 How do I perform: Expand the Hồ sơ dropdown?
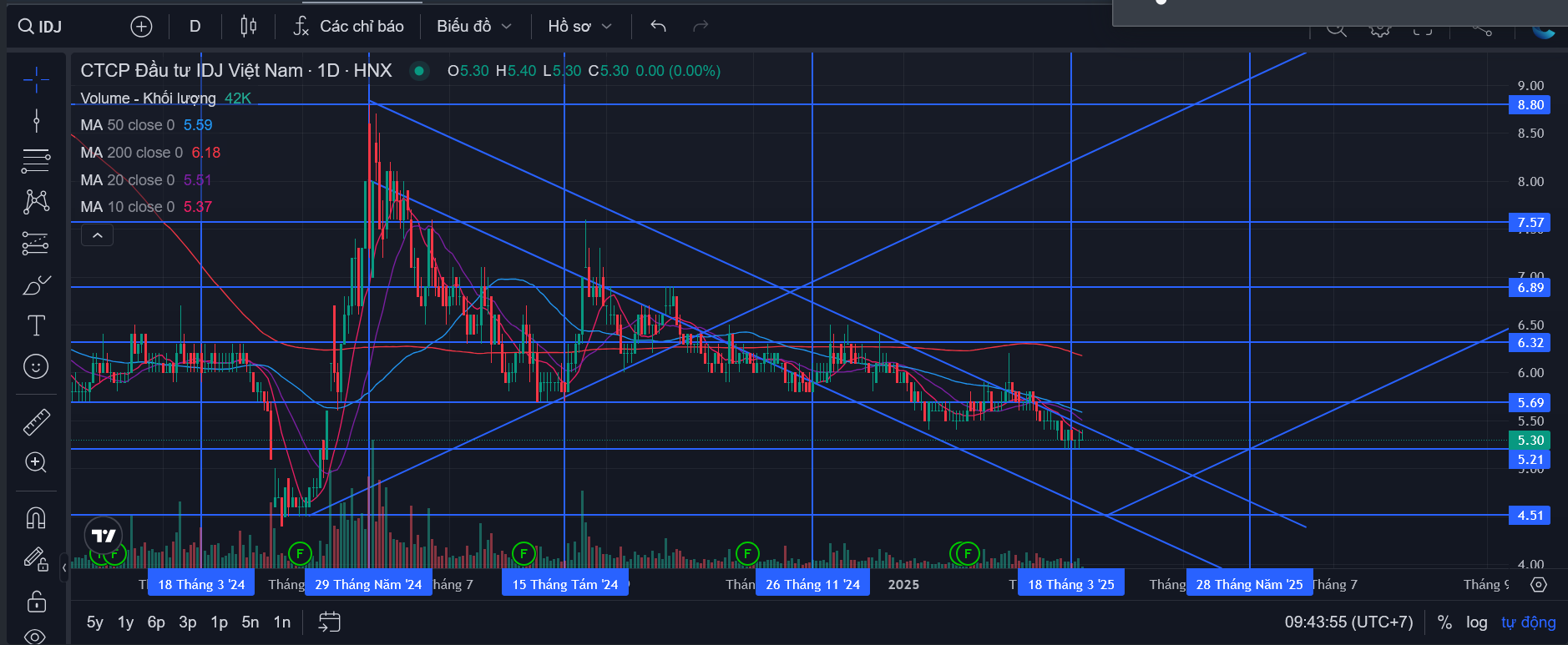click(580, 27)
